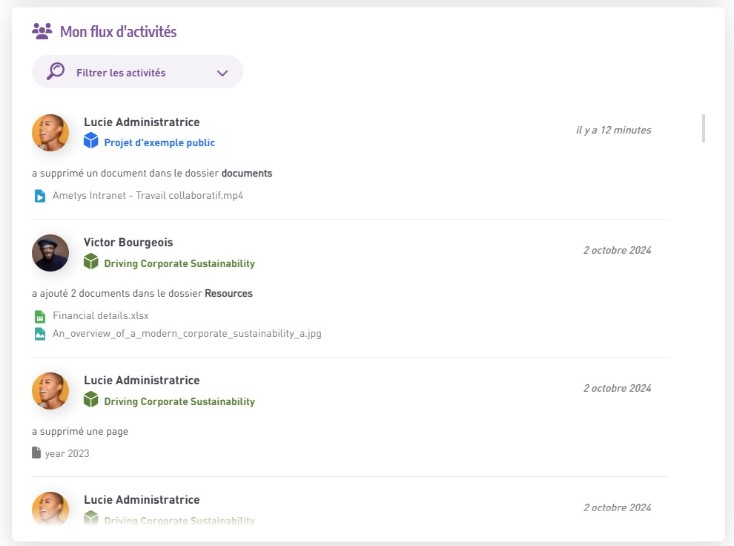Click the video file icon for collaboratif.mp4
The width and height of the screenshot is (734, 546).
[40, 196]
